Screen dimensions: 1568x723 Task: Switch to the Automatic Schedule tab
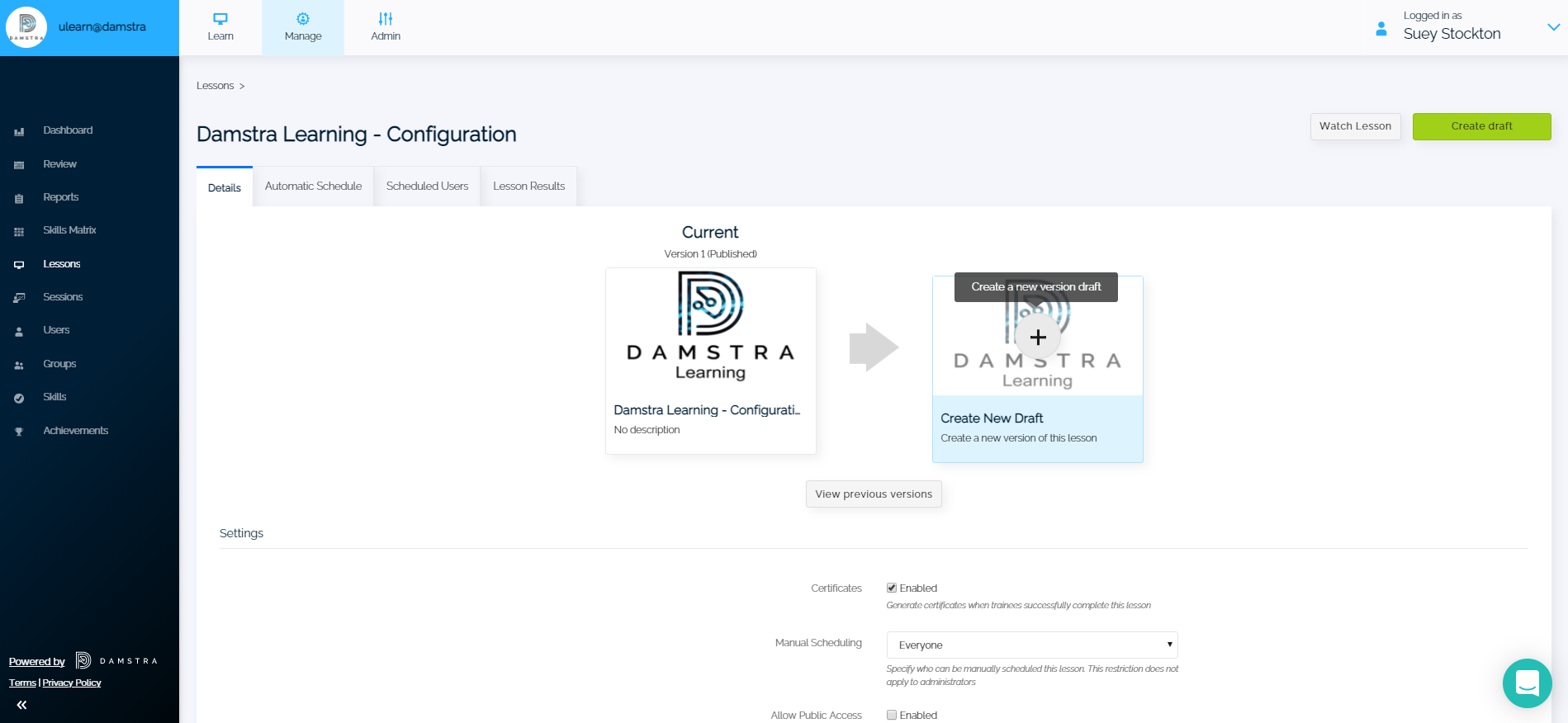(x=314, y=187)
